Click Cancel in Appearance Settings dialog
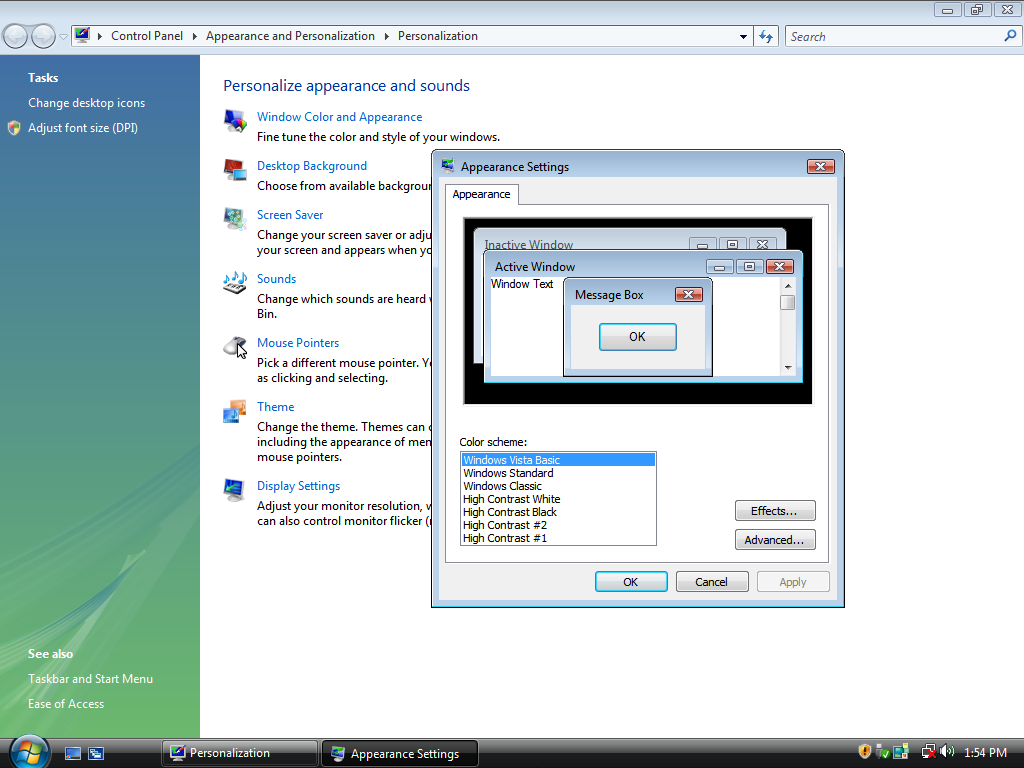 point(712,582)
